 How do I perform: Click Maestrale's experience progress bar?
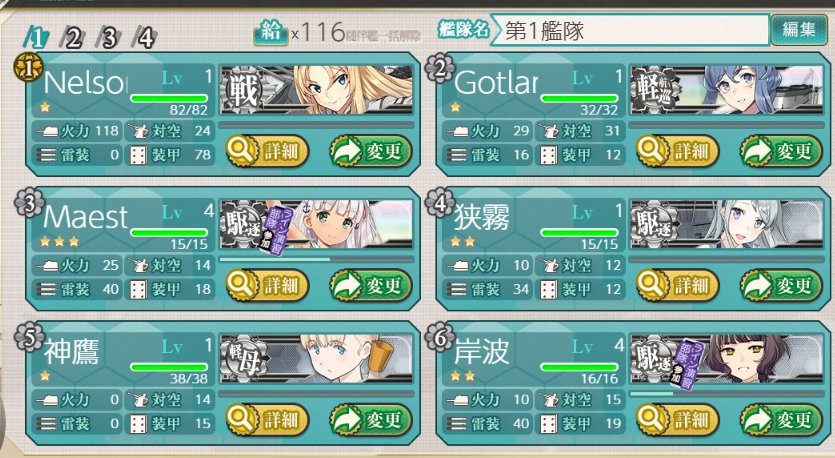[316, 259]
